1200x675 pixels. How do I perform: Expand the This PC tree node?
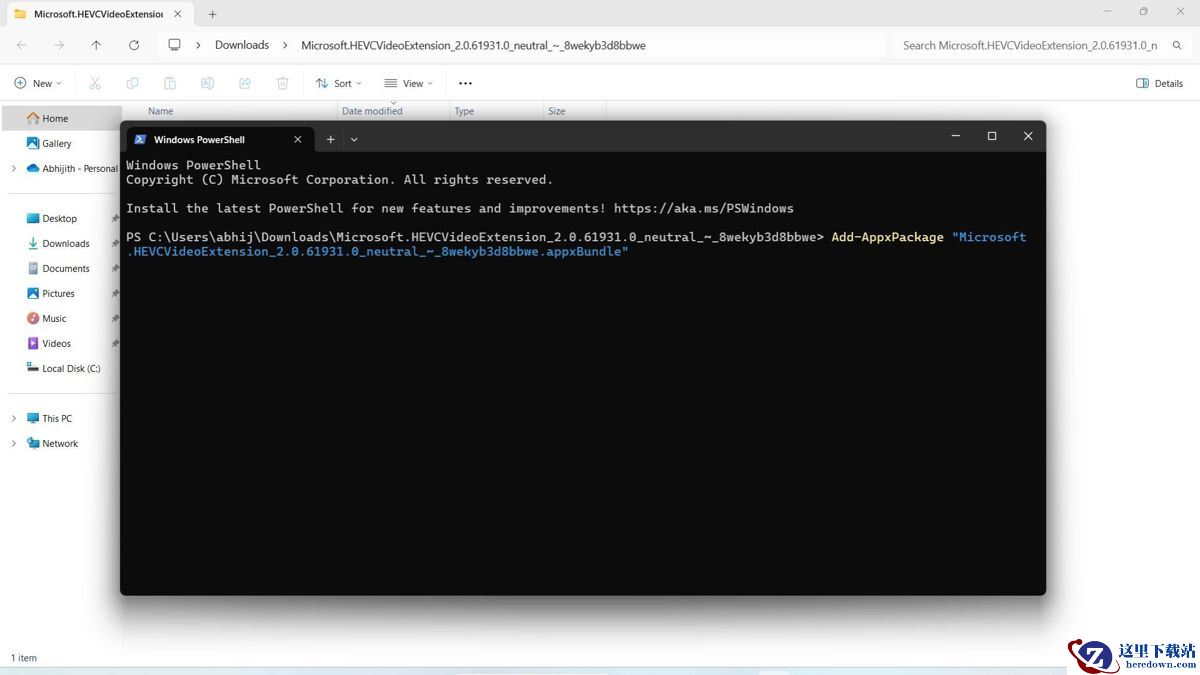pyautogui.click(x=13, y=419)
